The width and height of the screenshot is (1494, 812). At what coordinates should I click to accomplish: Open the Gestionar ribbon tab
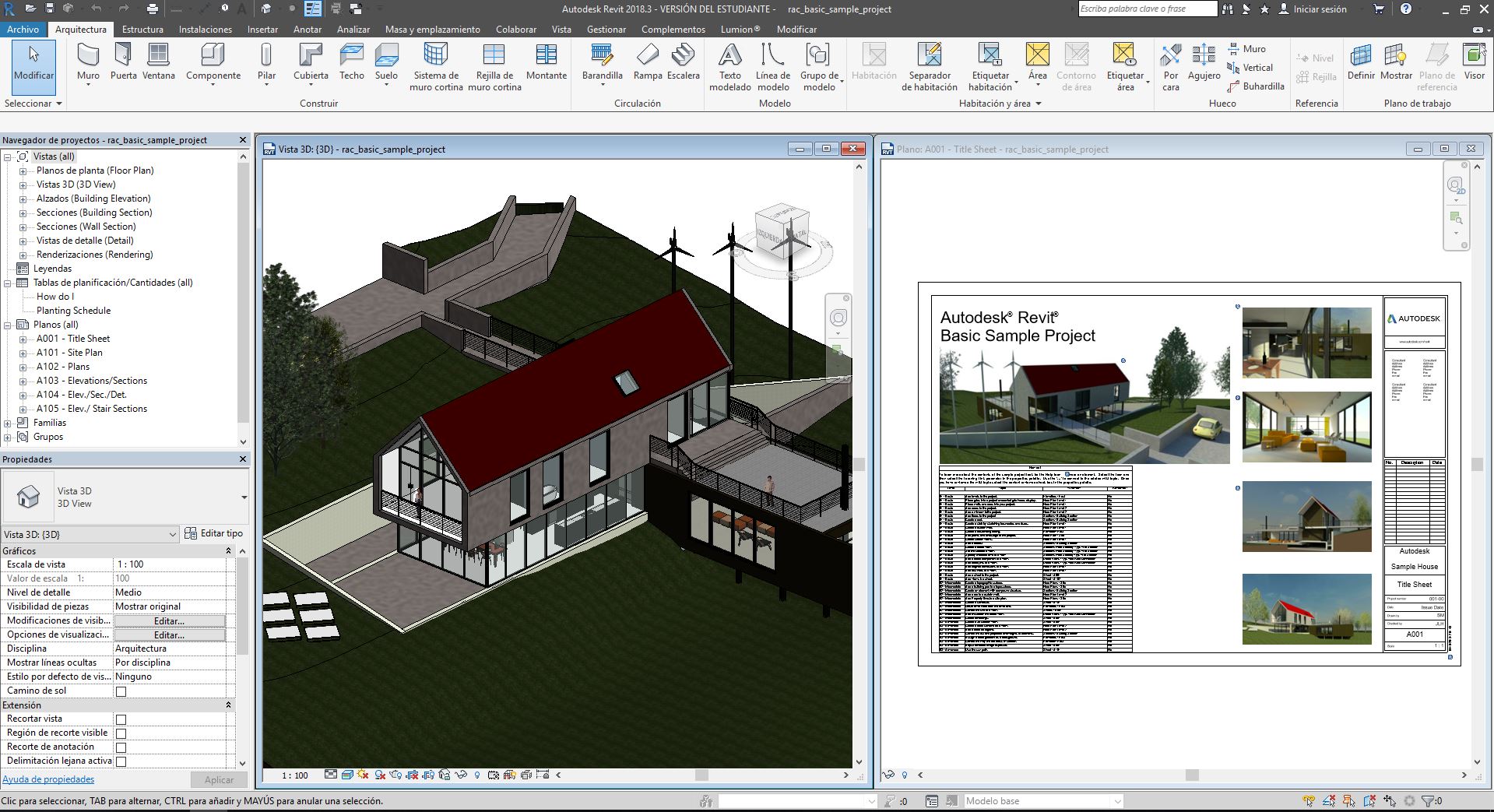(606, 30)
